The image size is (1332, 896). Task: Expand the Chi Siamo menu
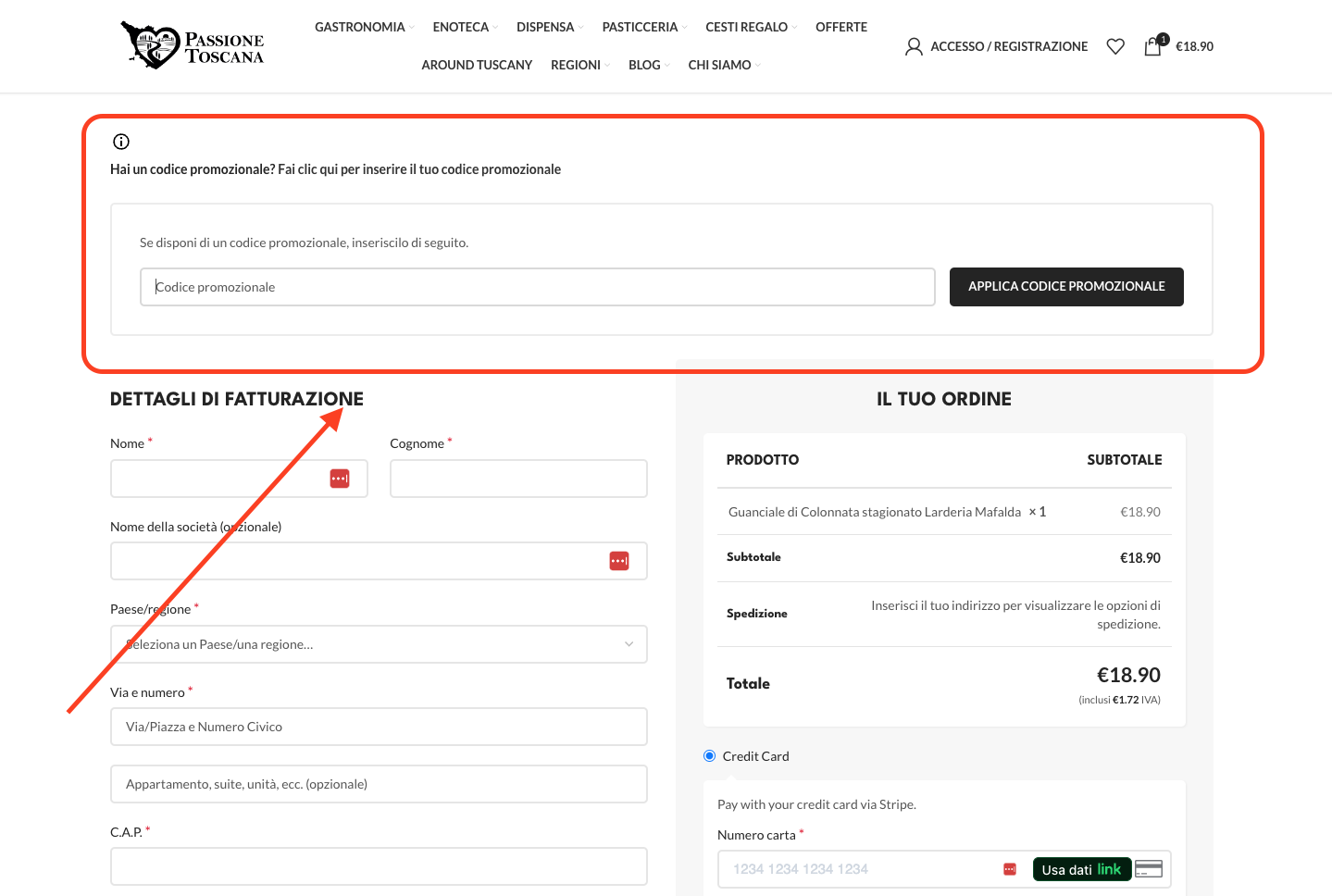pyautogui.click(x=725, y=65)
